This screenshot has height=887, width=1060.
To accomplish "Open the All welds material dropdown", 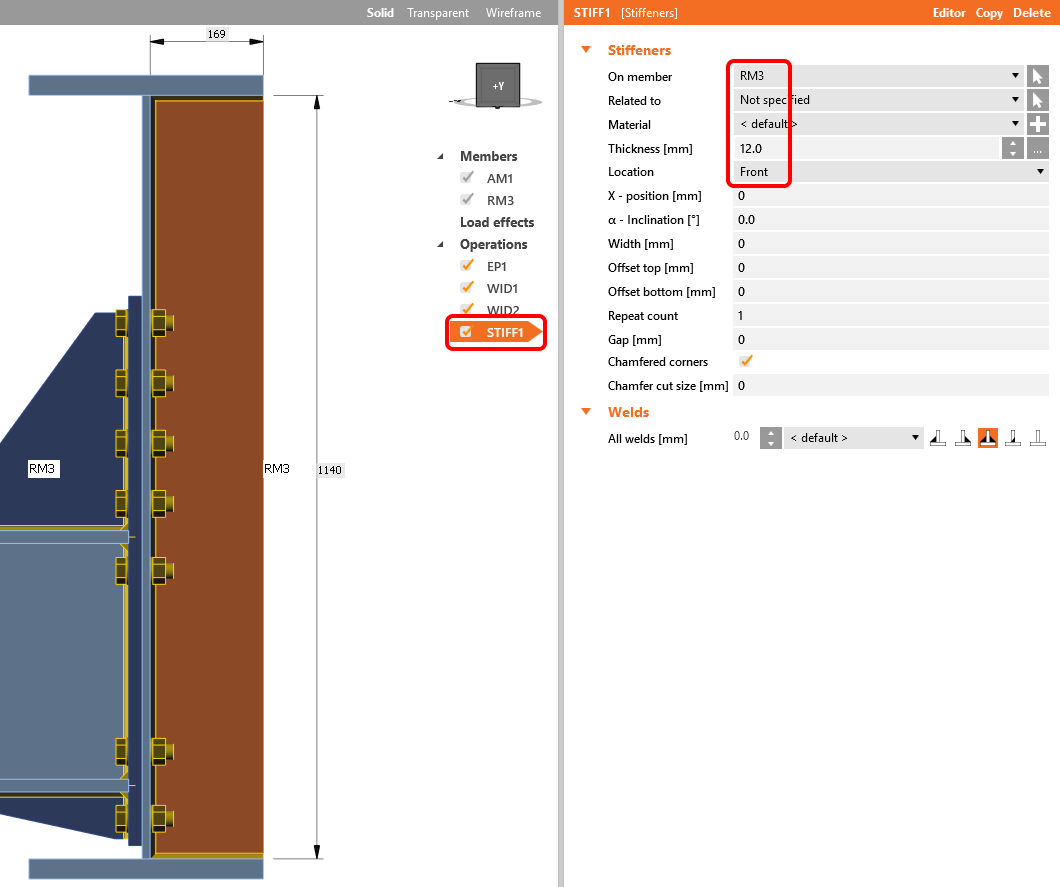I will (853, 438).
